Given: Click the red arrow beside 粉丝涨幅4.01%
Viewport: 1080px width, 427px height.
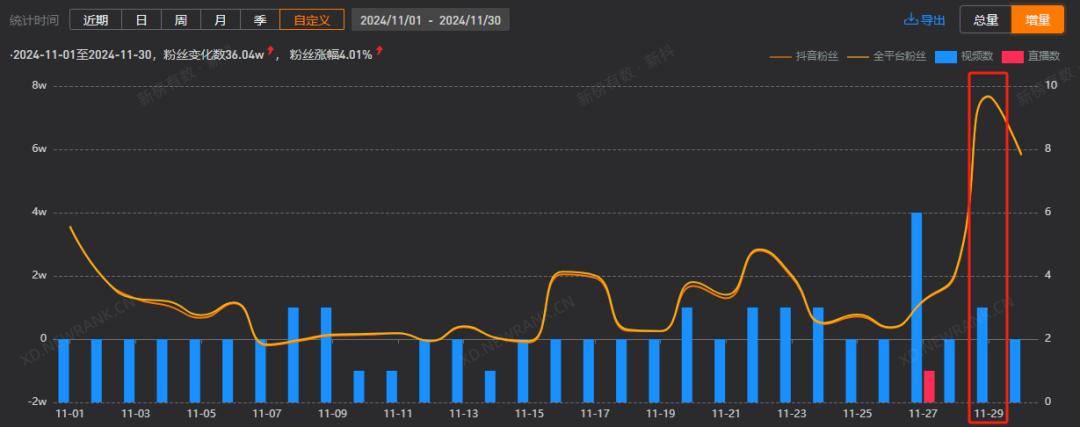Looking at the screenshot, I should [379, 52].
